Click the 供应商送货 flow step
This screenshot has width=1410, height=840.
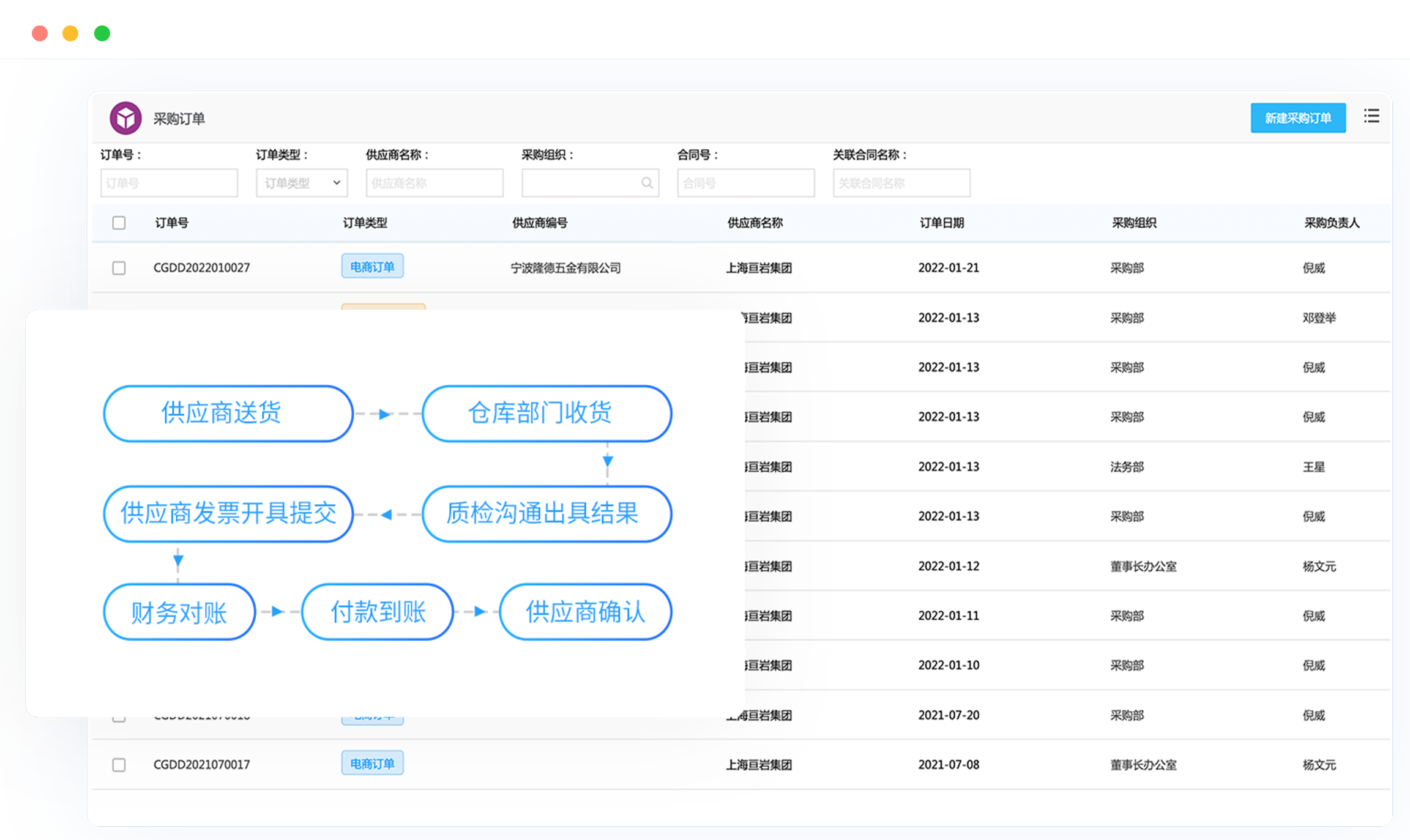[228, 414]
